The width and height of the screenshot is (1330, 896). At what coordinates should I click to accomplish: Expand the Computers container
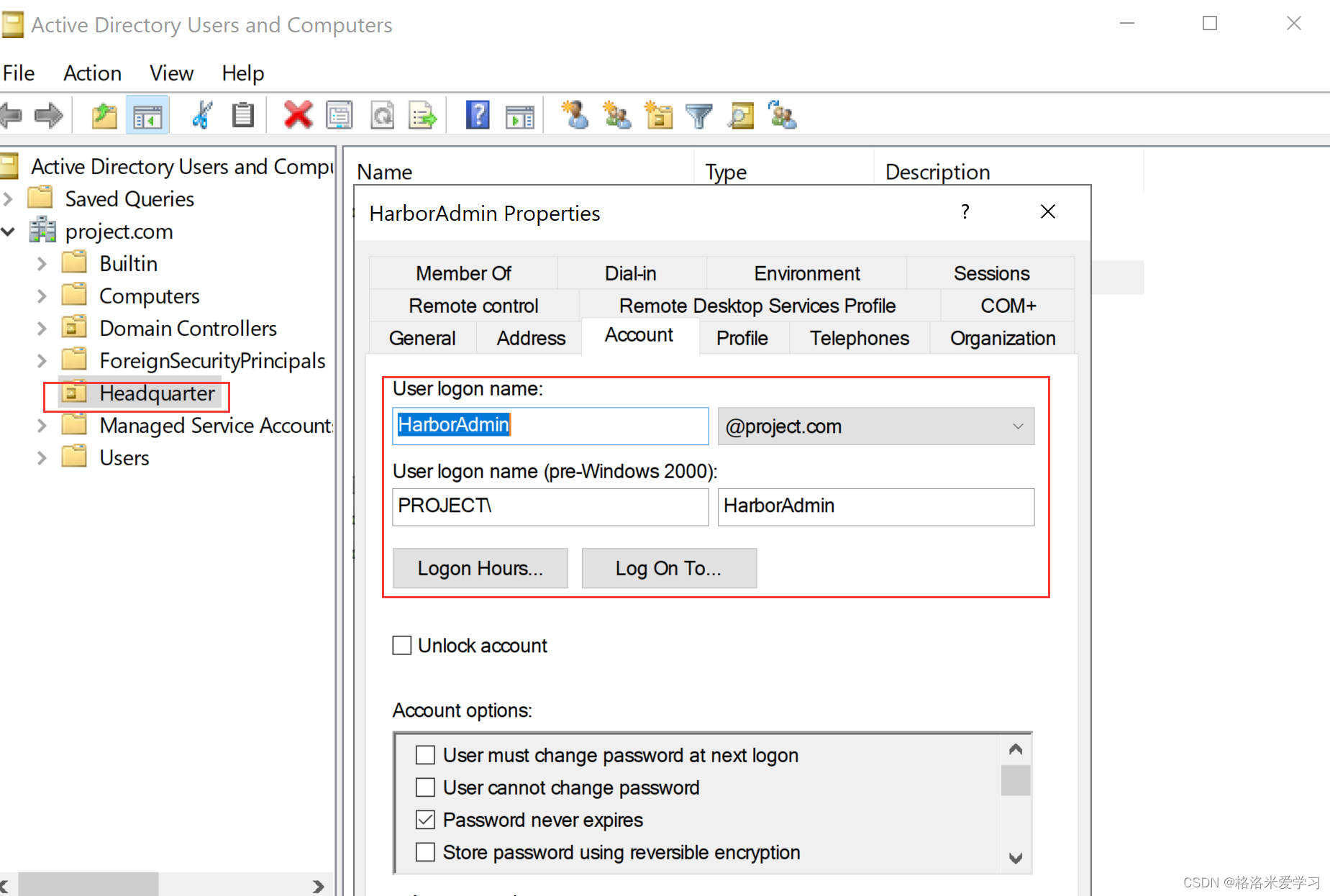42,296
